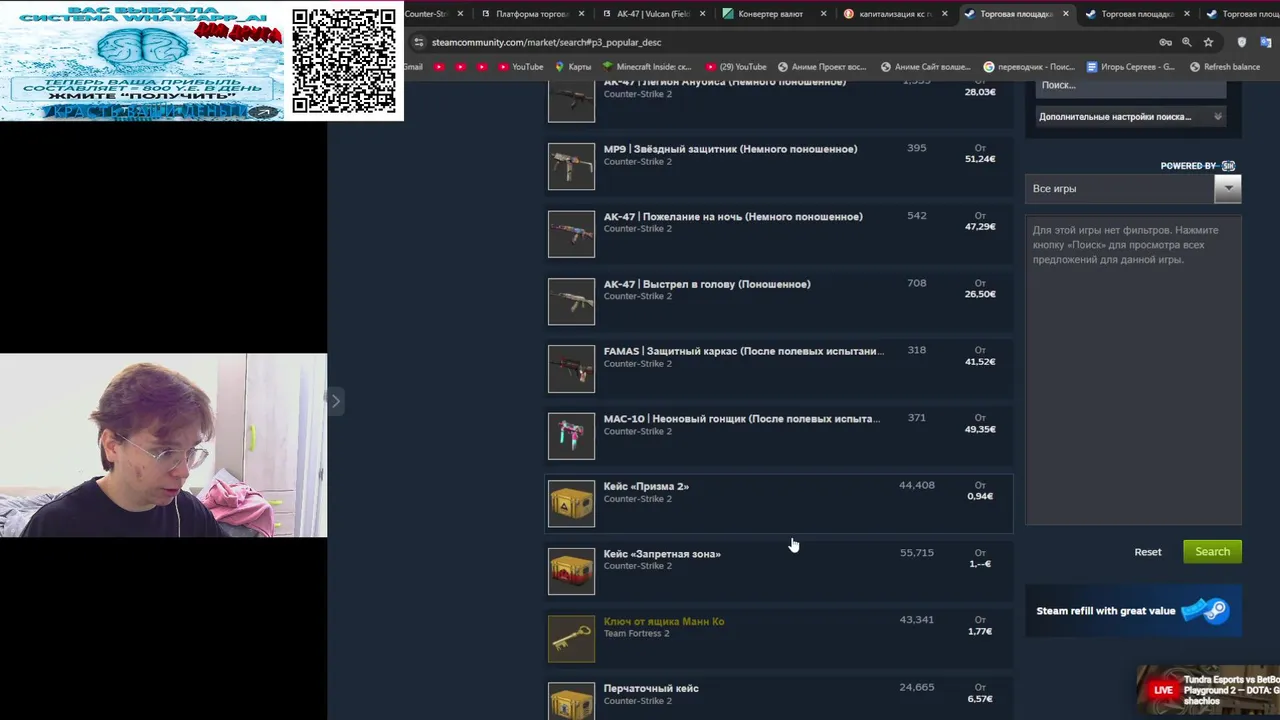Open AK-47 | Выстрел в голову listing title
Image resolution: width=1280 pixels, height=720 pixels.
[707, 284]
